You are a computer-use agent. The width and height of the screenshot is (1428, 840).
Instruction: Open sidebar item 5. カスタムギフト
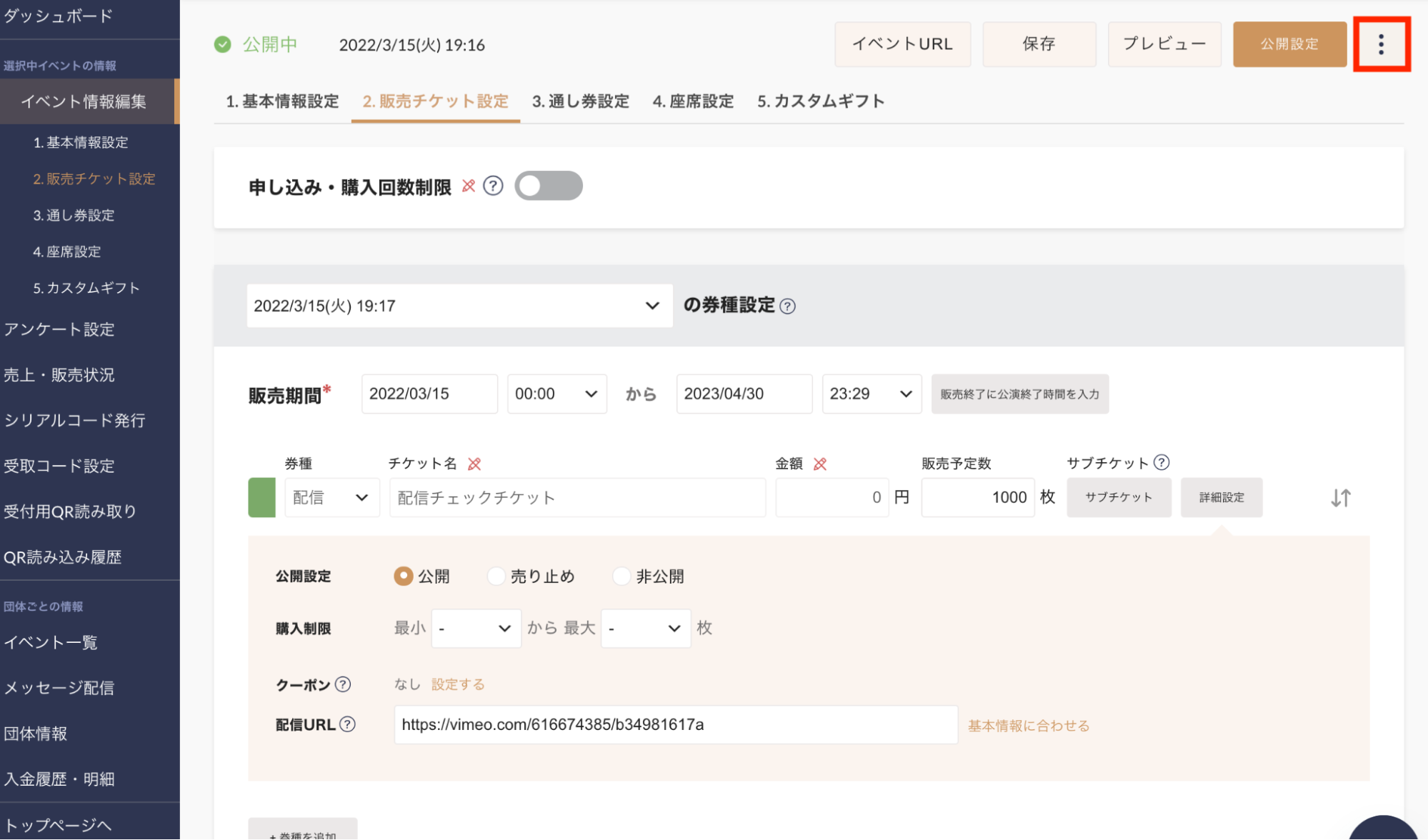click(x=86, y=288)
